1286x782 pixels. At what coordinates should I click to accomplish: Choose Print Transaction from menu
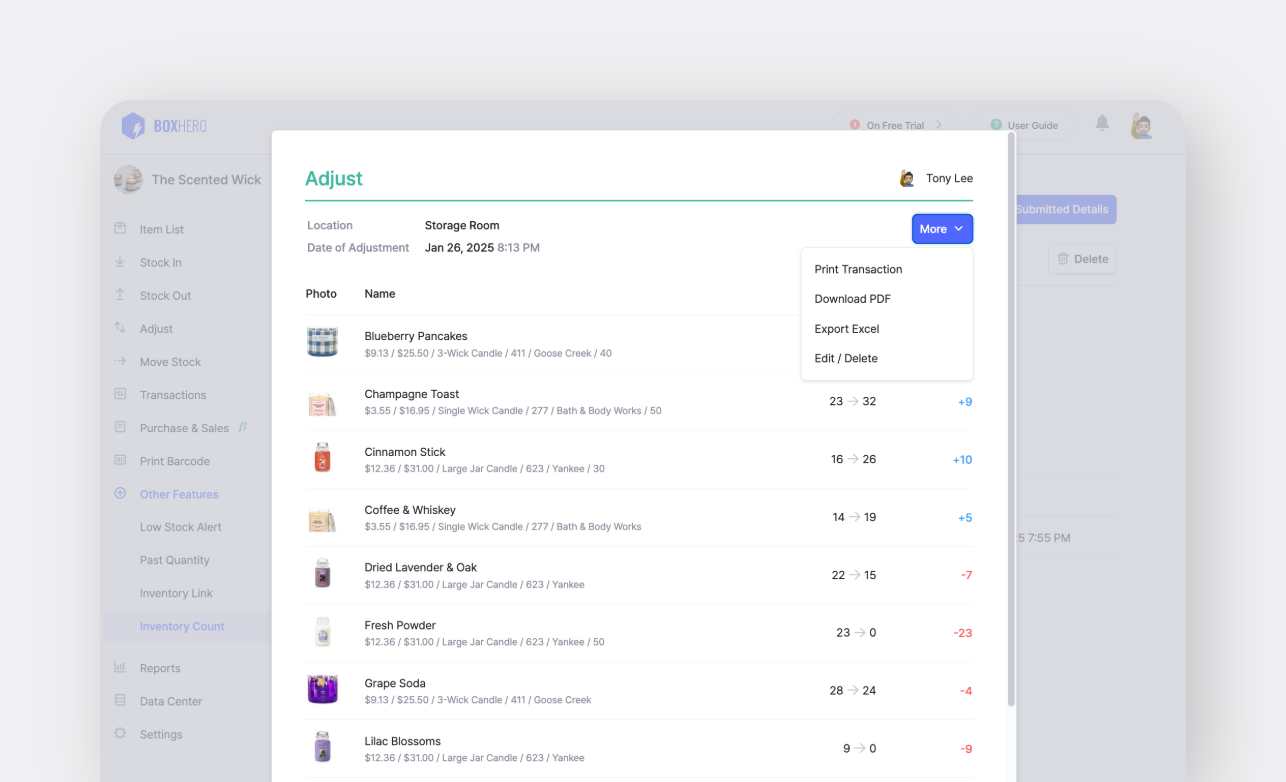point(858,269)
